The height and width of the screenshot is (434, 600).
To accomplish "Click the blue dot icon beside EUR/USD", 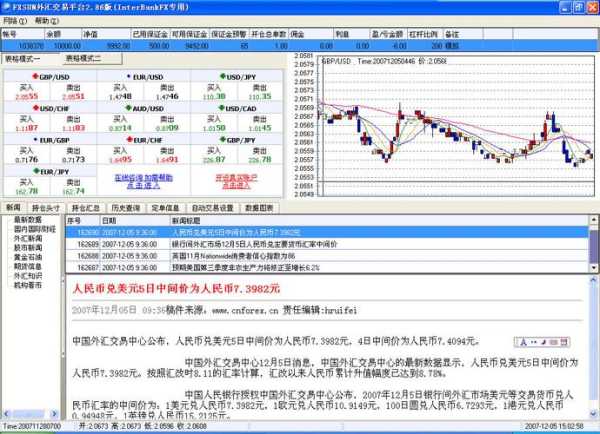I will 129,76.
